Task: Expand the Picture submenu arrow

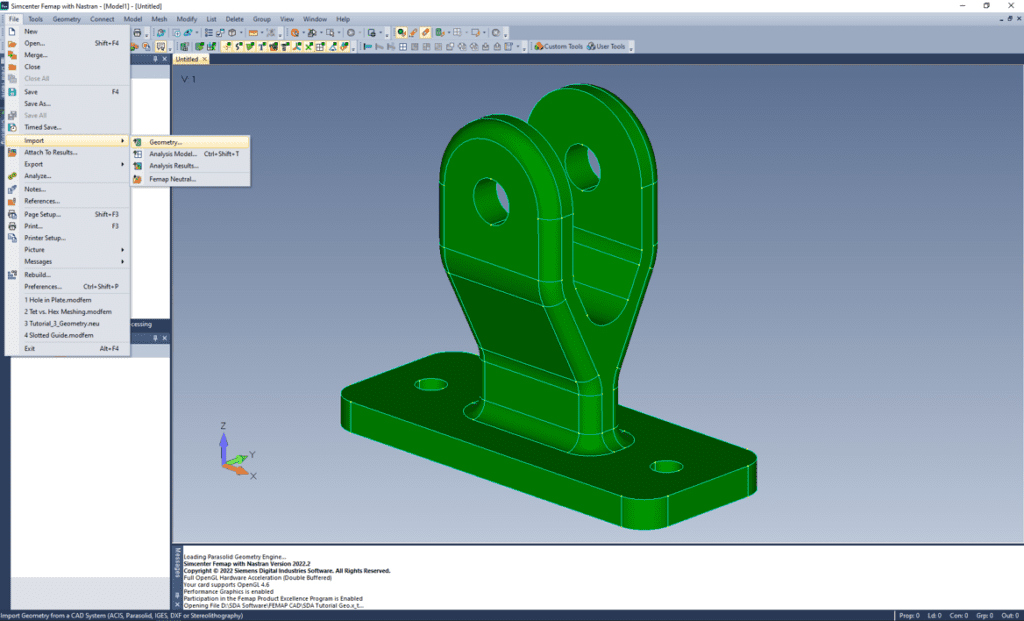Action: click(x=122, y=249)
